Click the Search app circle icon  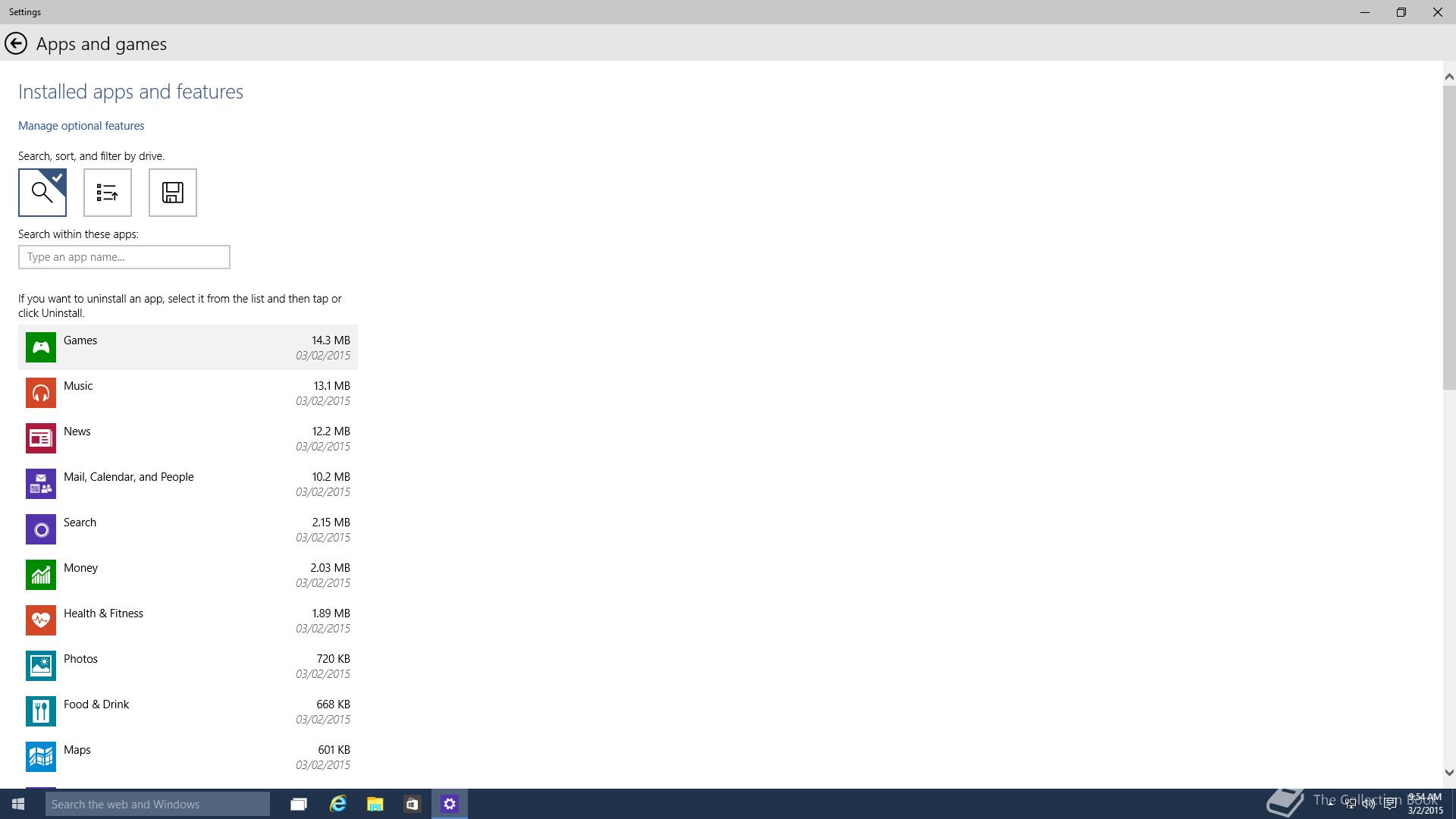[x=41, y=529]
